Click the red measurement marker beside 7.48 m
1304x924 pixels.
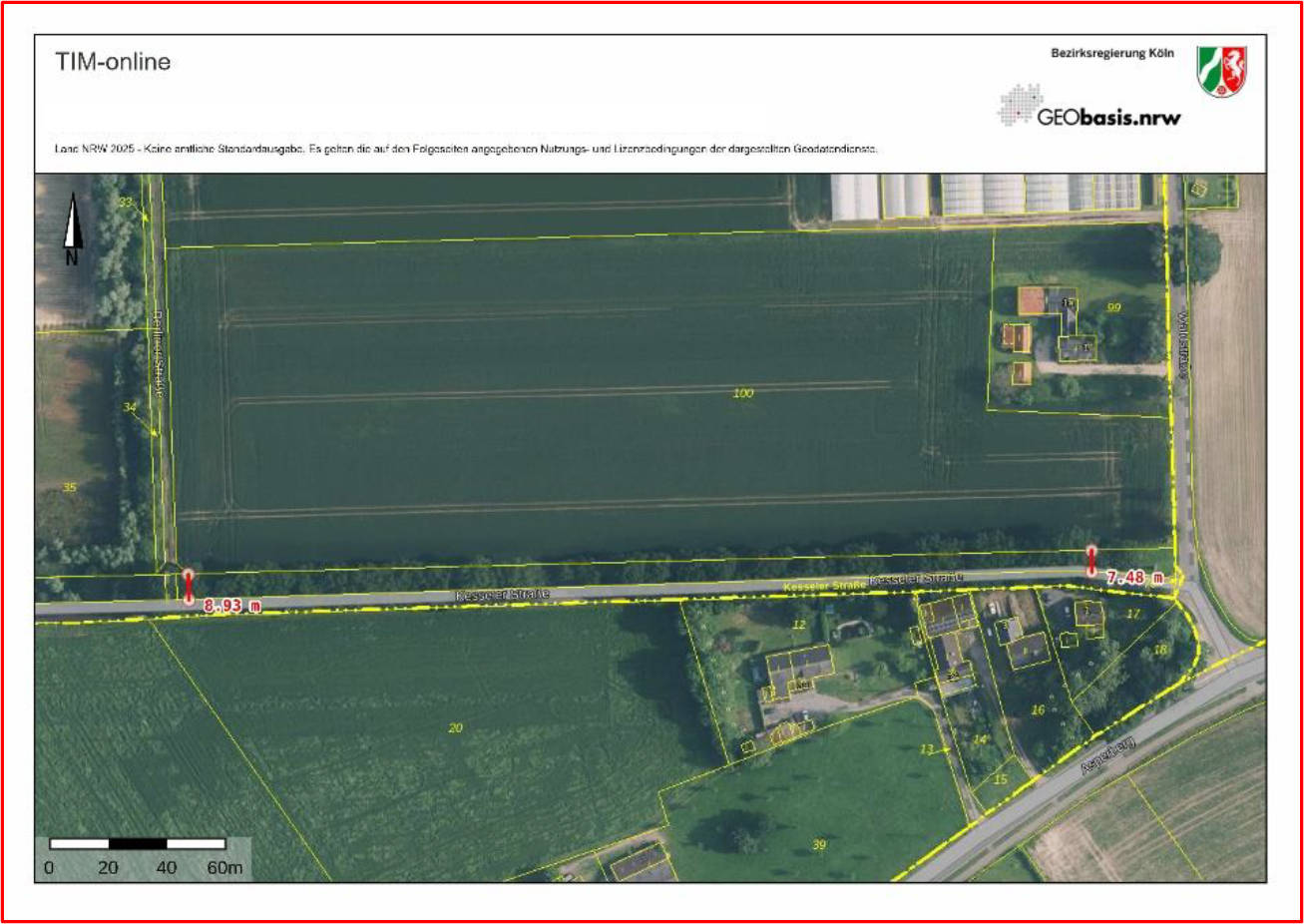pyautogui.click(x=1091, y=561)
